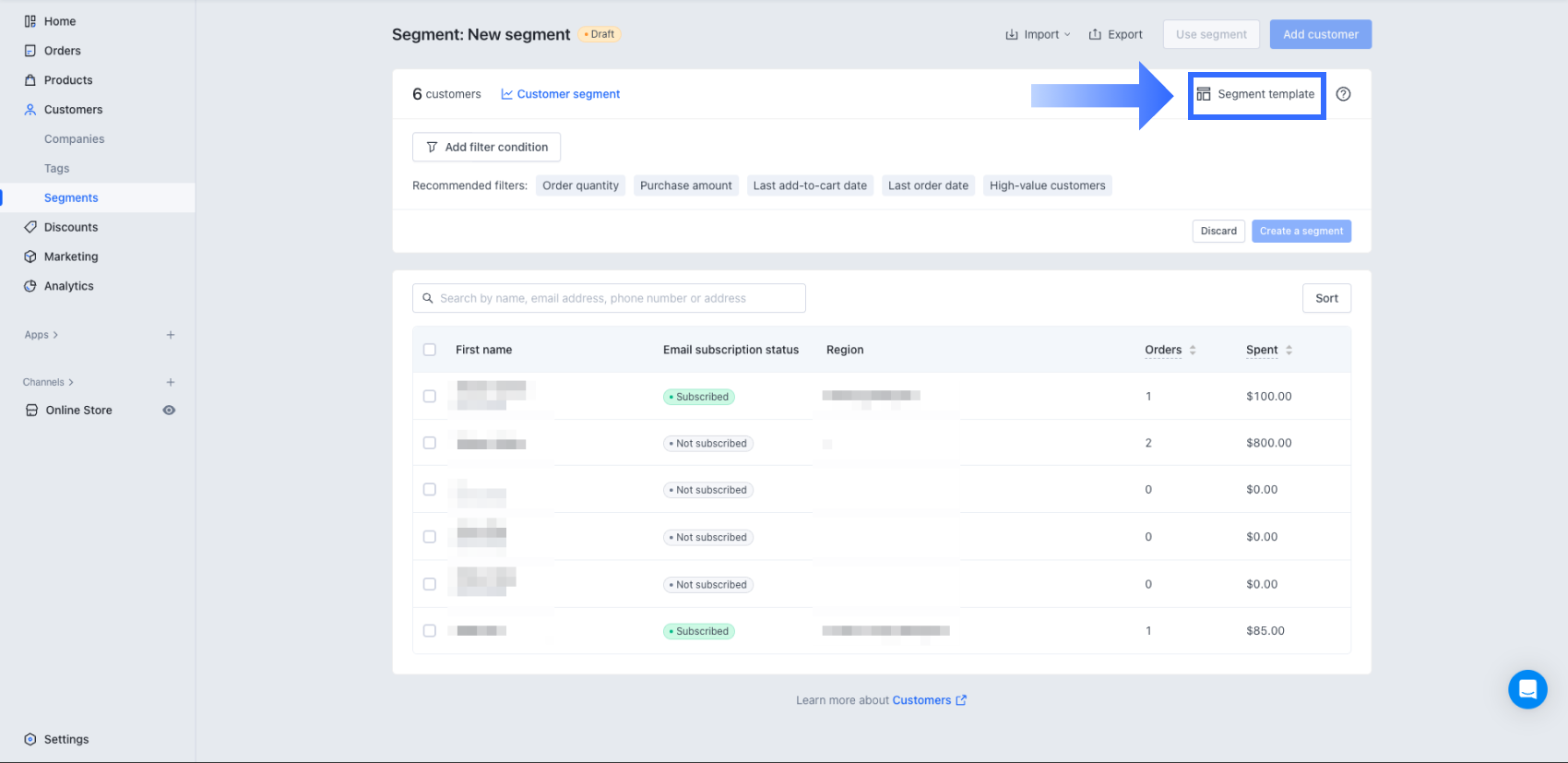
Task: Check the select-all checkbox in table header
Action: pos(430,350)
